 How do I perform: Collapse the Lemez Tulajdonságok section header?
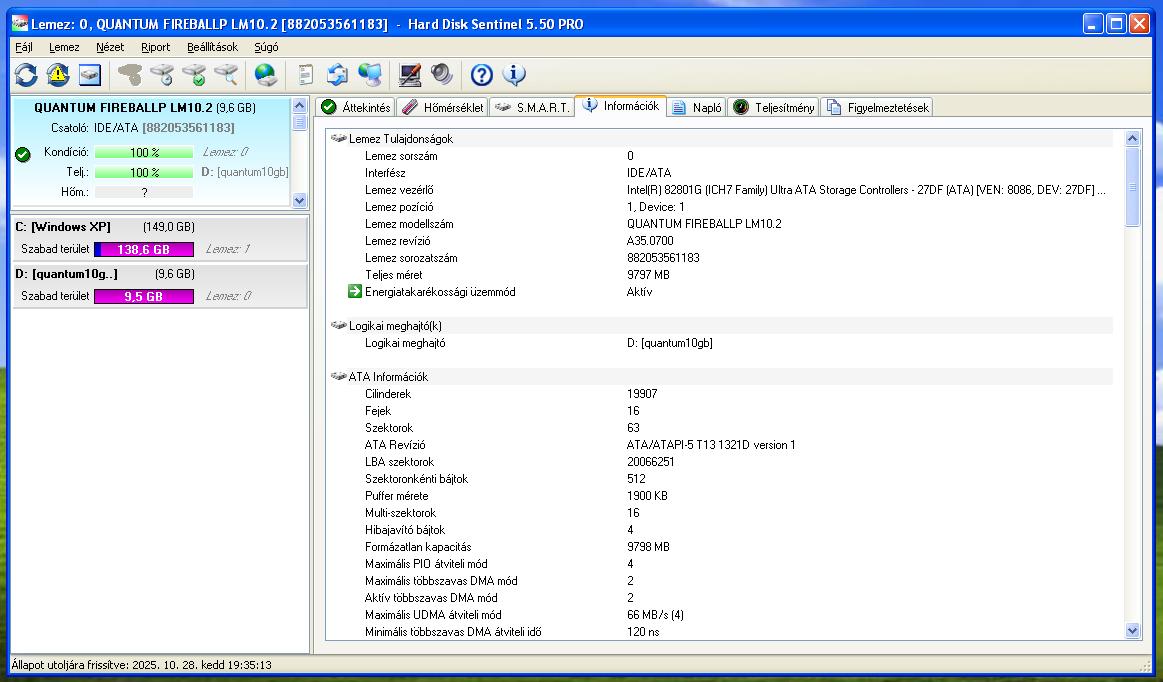tap(400, 139)
